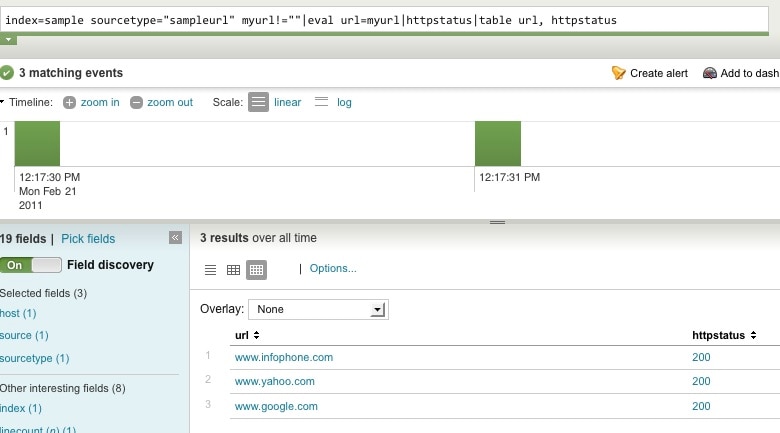The width and height of the screenshot is (780, 433).
Task: Click the www.yahoo.com result link
Action: pos(274,381)
